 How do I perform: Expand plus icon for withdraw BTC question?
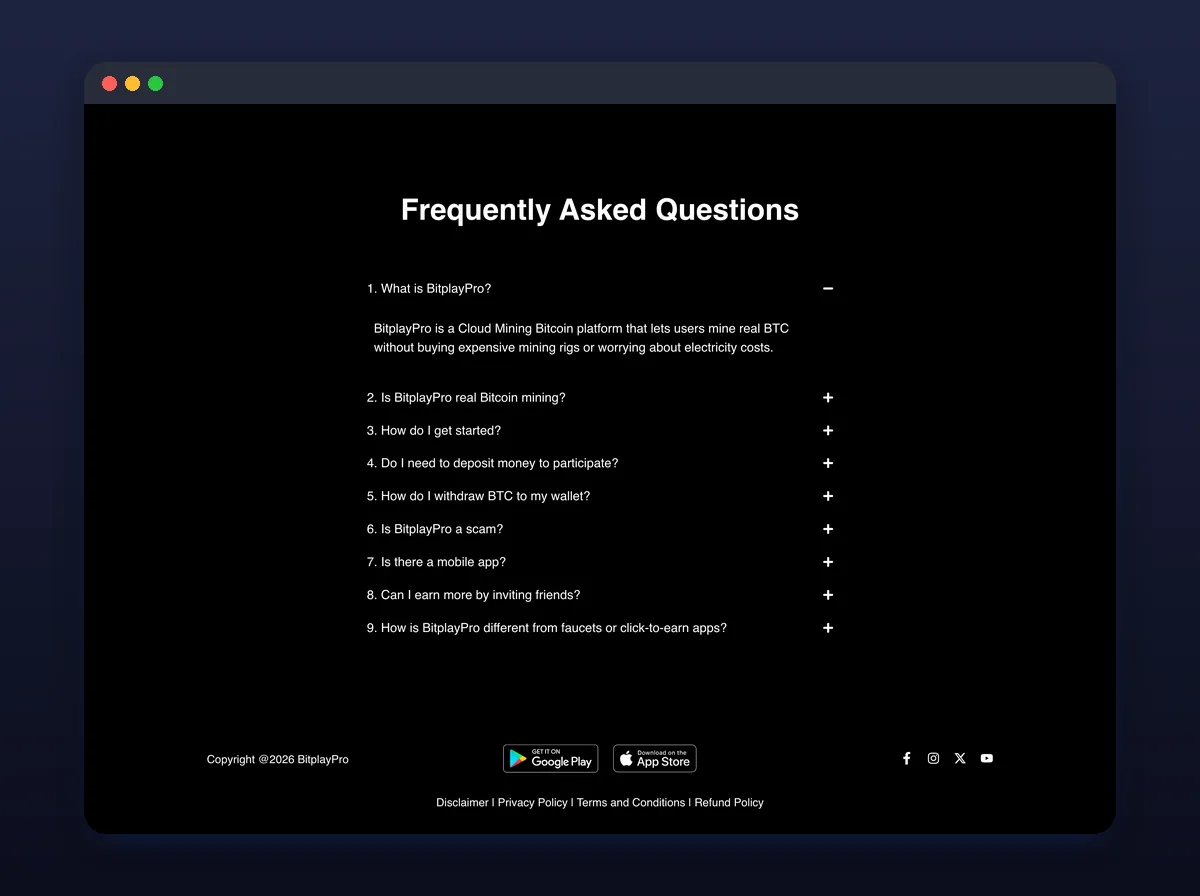pos(828,497)
